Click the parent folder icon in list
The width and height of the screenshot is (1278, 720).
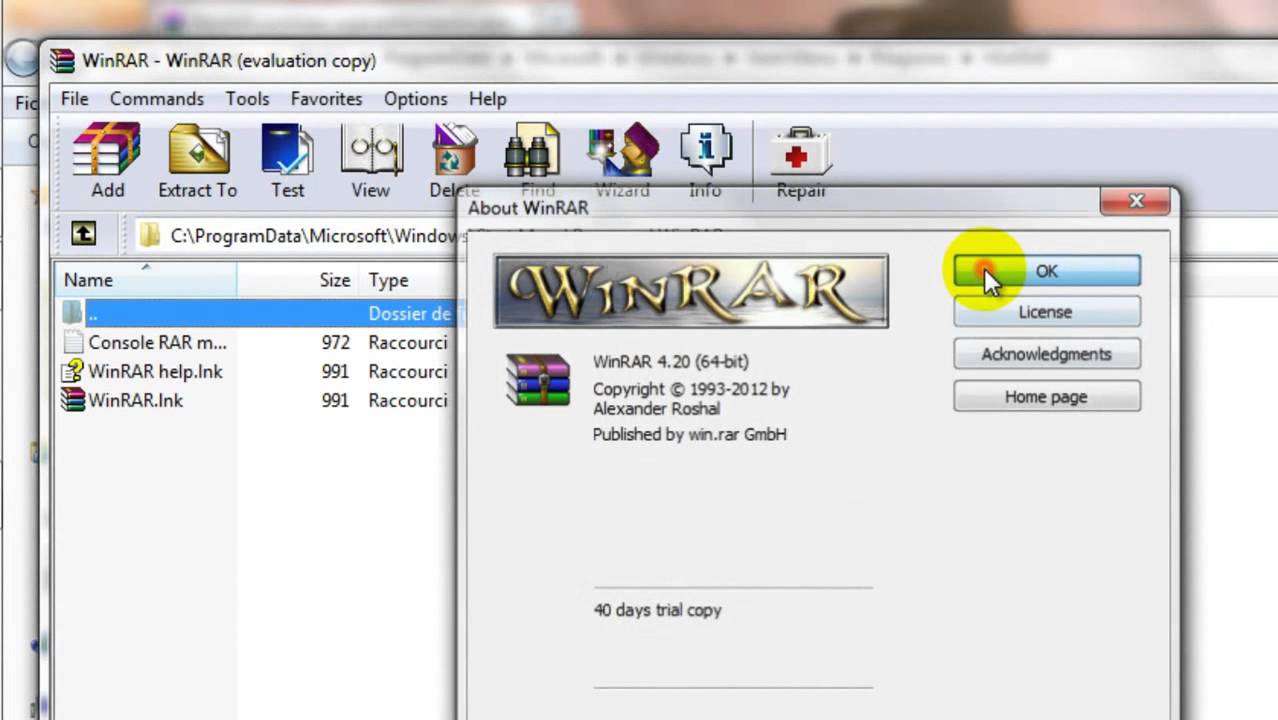73,313
